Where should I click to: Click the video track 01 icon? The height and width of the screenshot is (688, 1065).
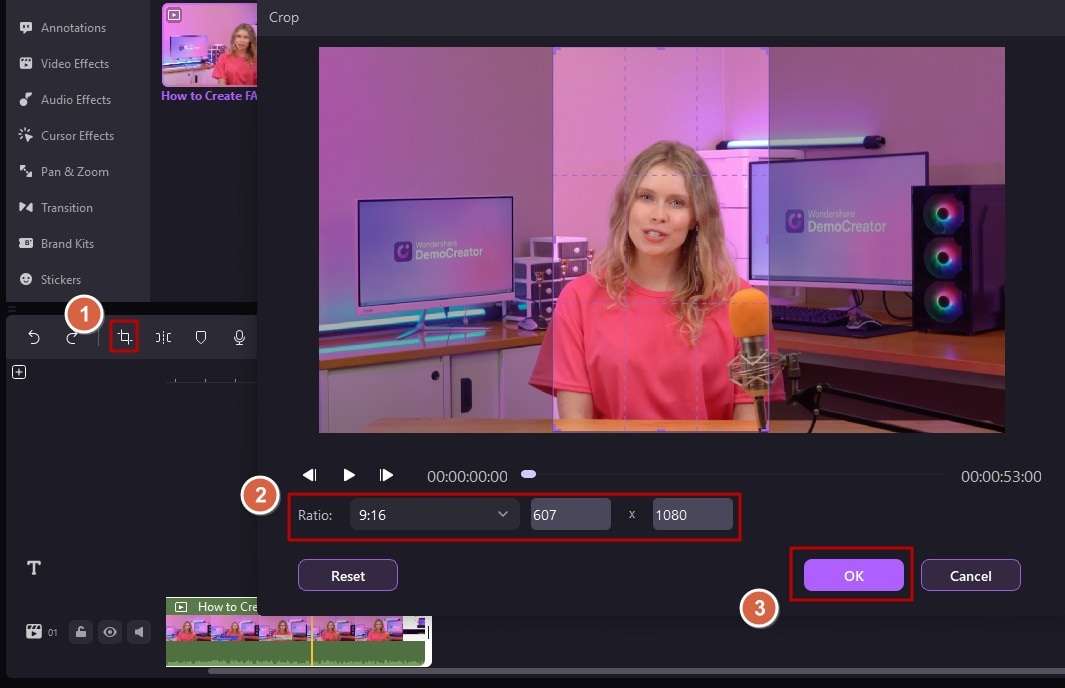(x=33, y=632)
